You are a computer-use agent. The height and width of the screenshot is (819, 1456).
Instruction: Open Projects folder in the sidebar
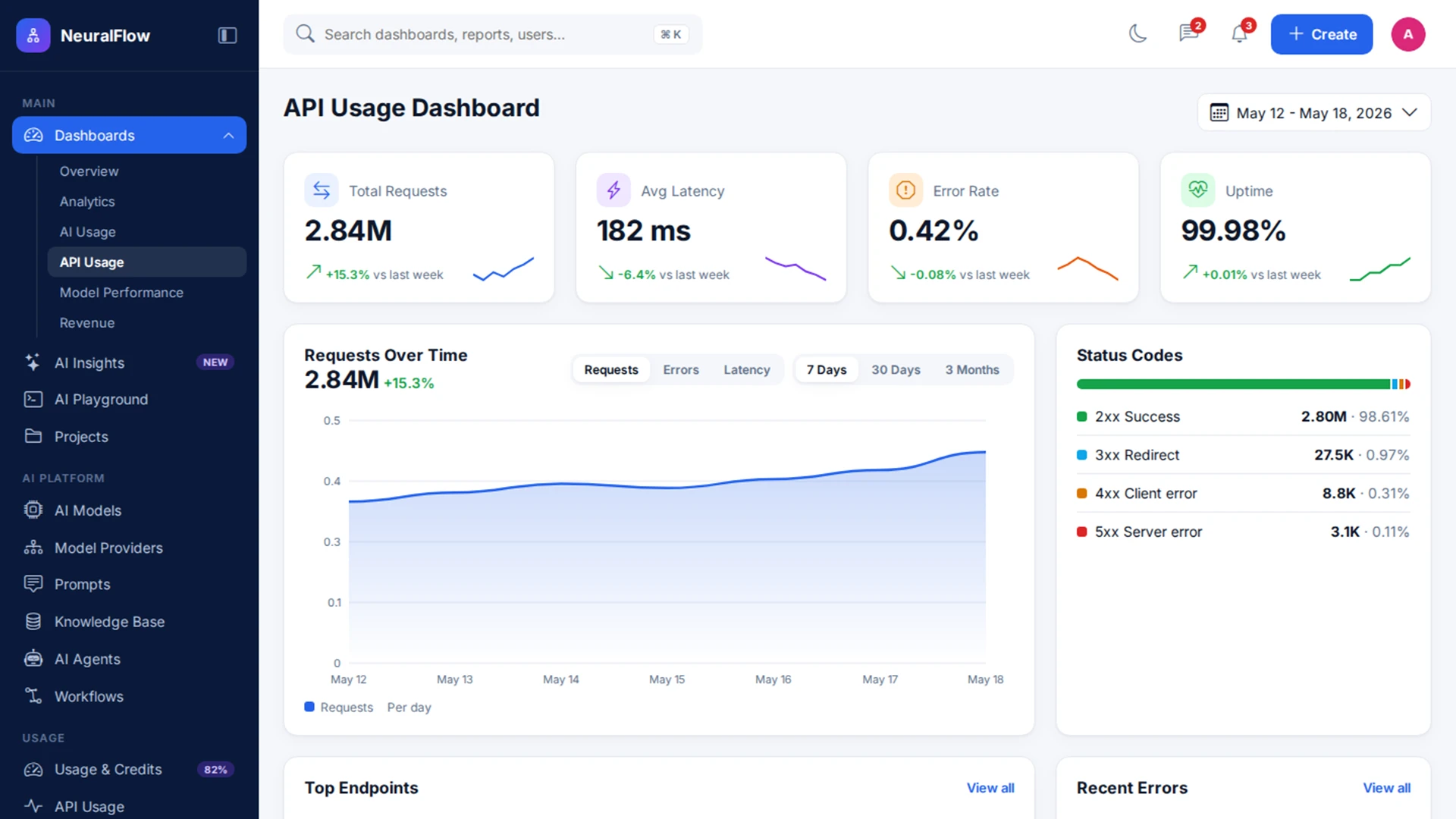coord(129,437)
